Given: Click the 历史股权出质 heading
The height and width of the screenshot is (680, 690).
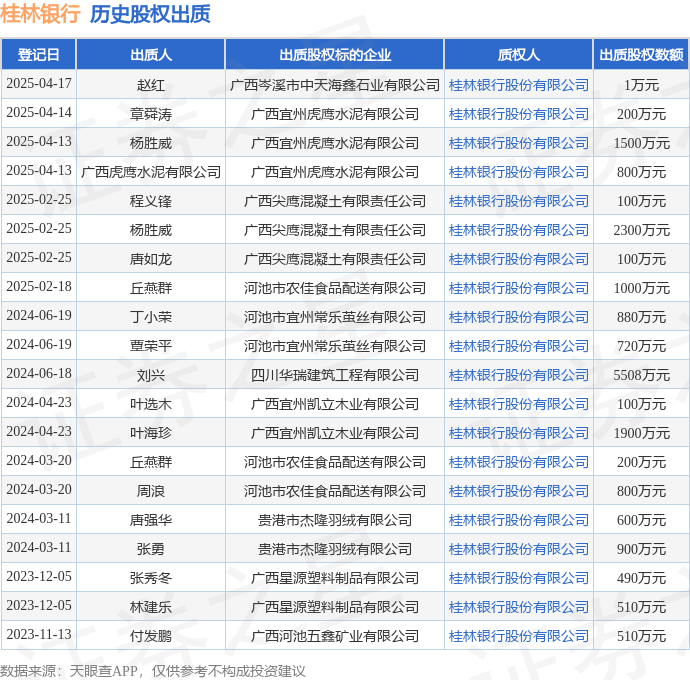Looking at the screenshot, I should [x=150, y=14].
